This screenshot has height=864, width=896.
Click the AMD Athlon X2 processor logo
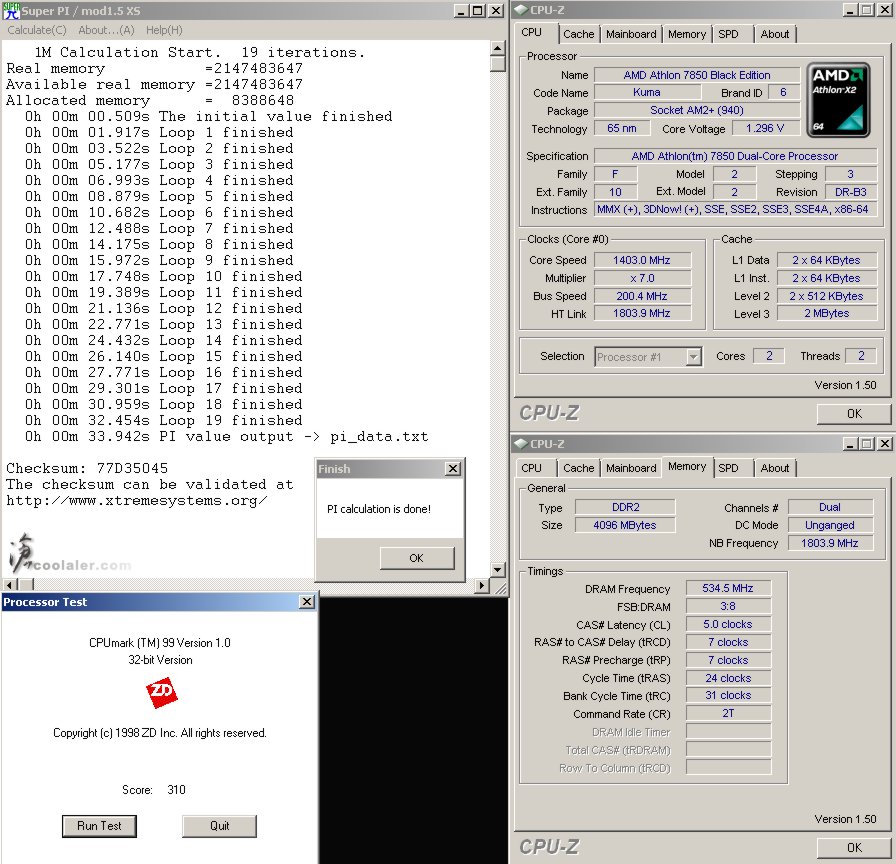(838, 100)
